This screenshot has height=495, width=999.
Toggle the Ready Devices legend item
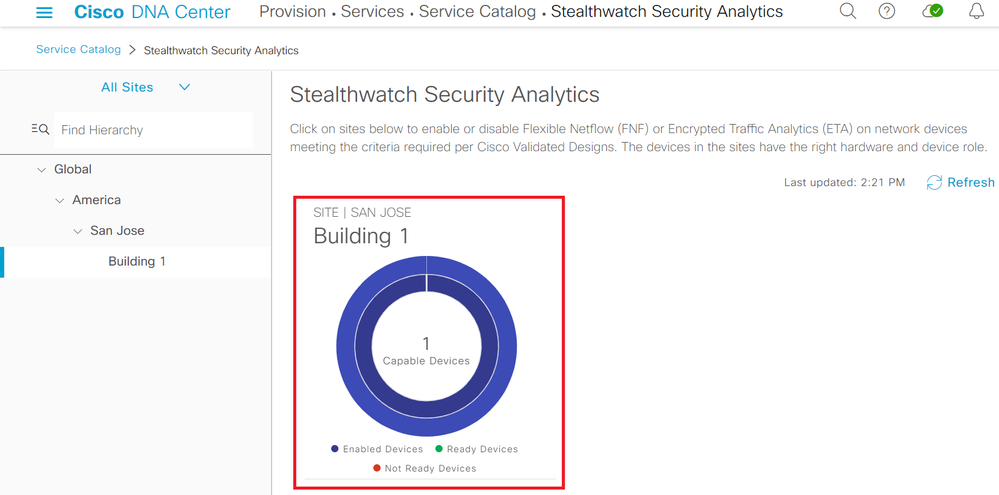(476, 449)
